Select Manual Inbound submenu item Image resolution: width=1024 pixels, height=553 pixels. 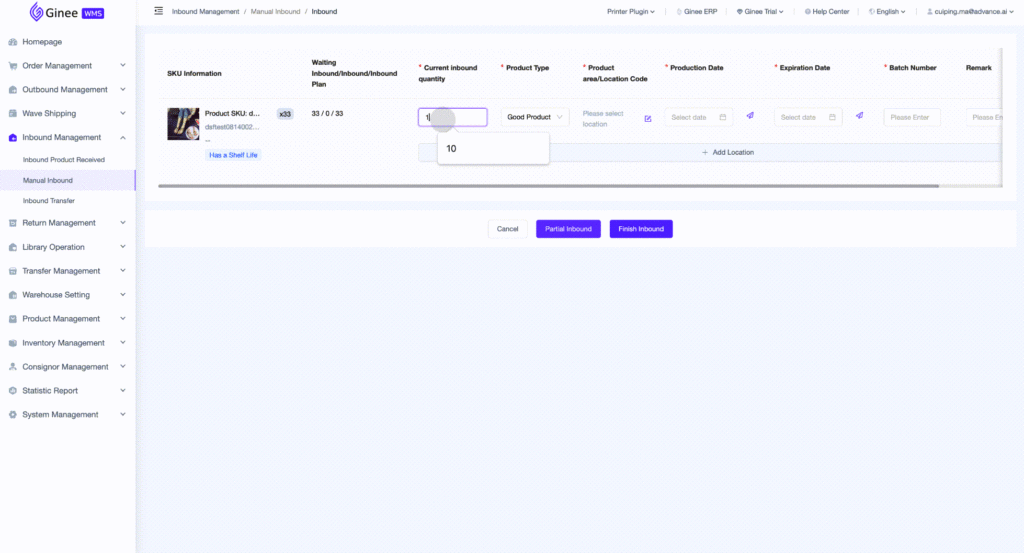[x=48, y=180]
